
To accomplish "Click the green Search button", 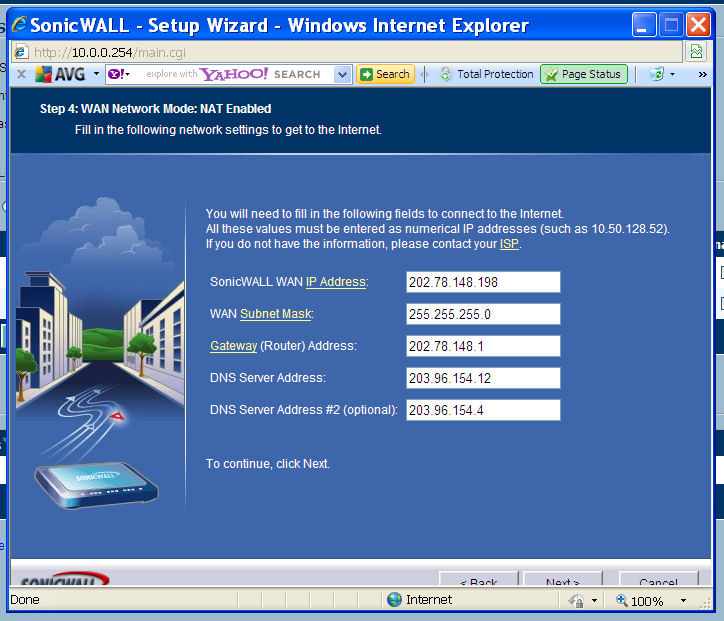I will point(385,74).
